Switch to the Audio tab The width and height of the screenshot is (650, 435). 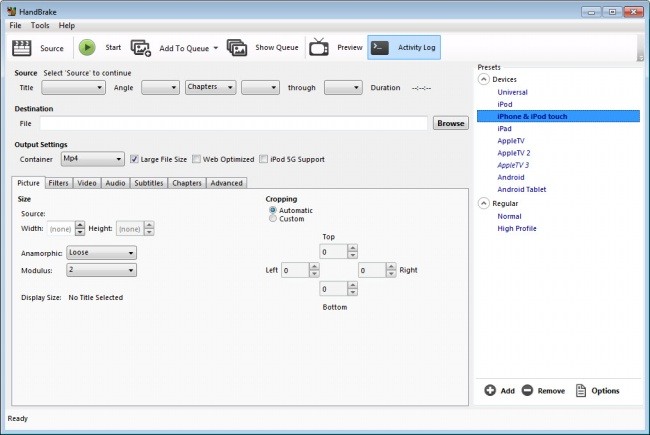(x=115, y=183)
